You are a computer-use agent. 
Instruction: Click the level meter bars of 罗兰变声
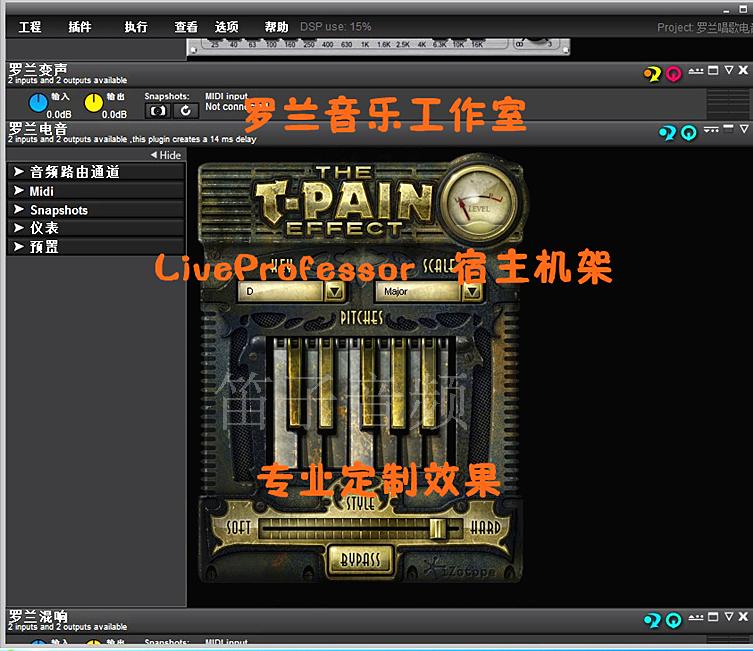[728, 103]
